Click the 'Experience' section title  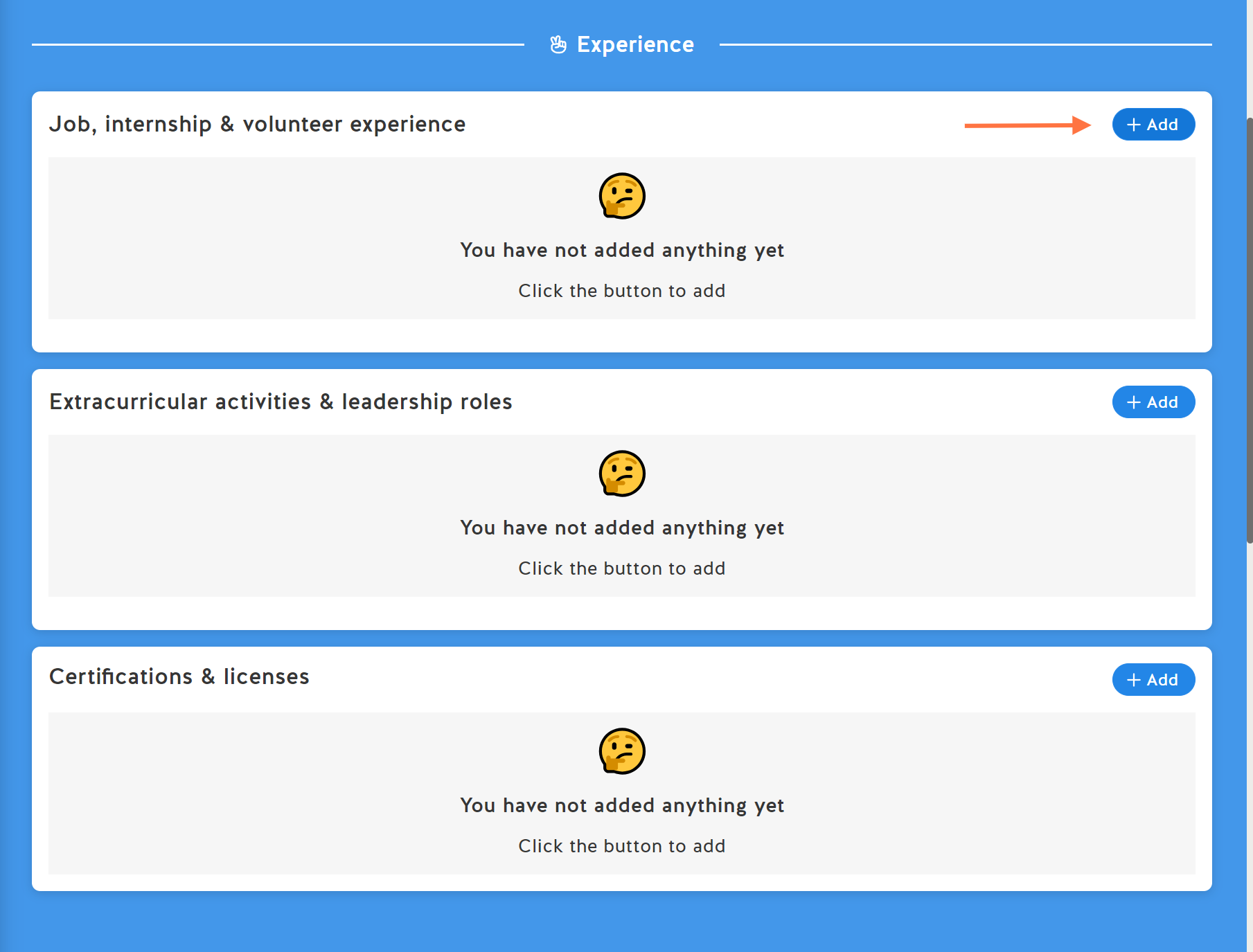pyautogui.click(x=635, y=44)
